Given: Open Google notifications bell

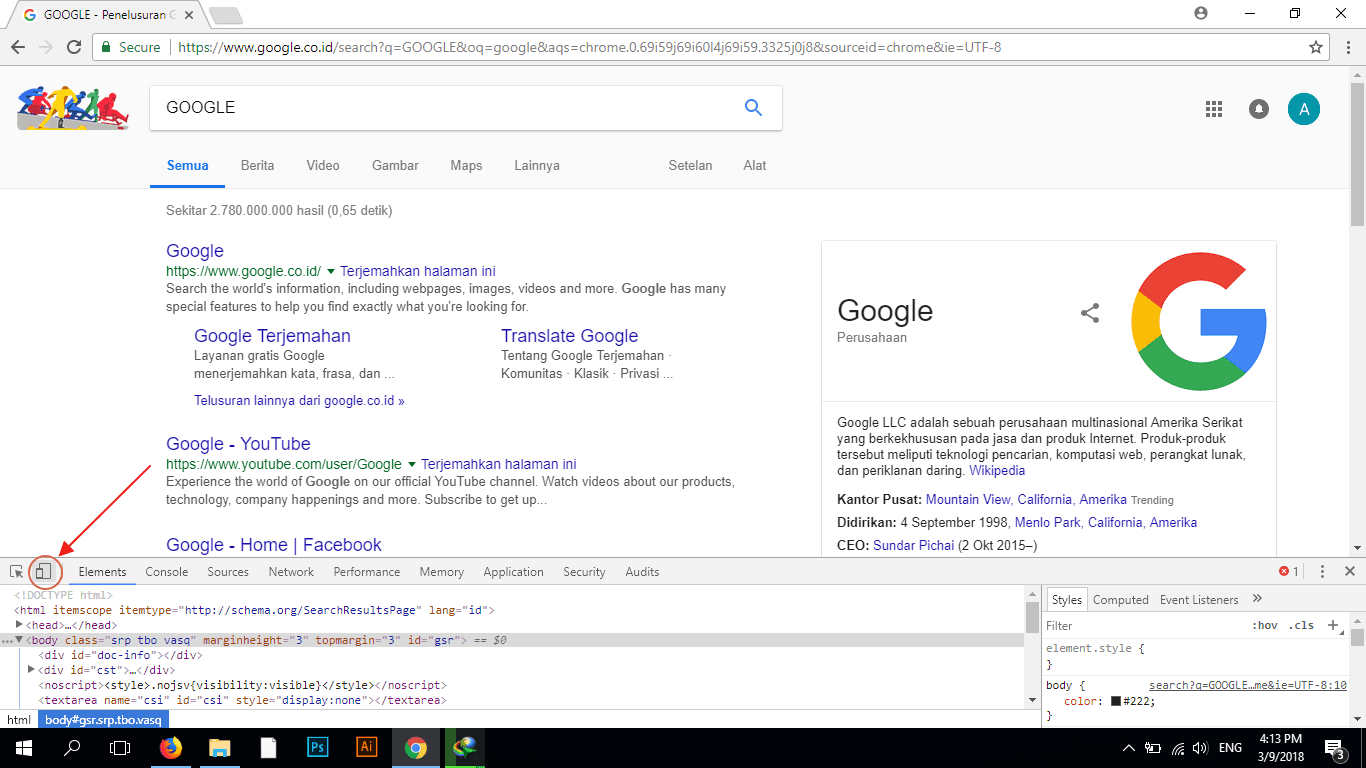Looking at the screenshot, I should click(1259, 109).
